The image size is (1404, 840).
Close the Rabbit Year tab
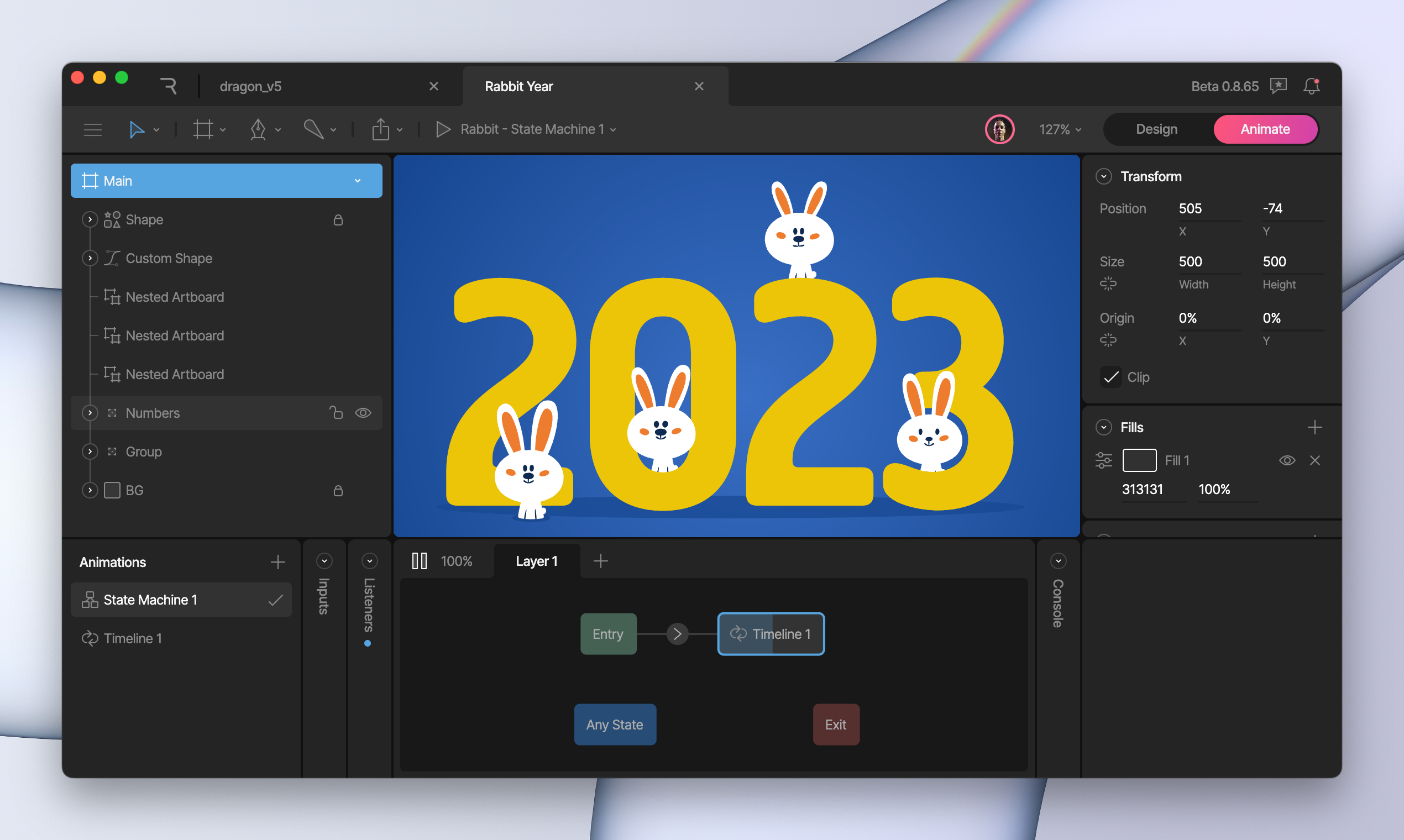point(699,86)
